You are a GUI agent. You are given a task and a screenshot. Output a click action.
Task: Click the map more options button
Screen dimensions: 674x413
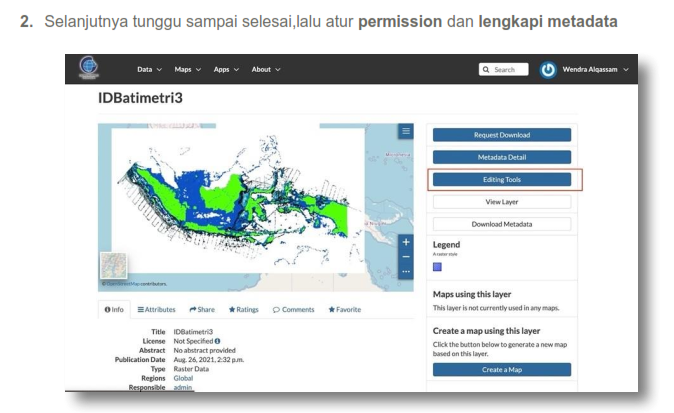[x=406, y=271]
